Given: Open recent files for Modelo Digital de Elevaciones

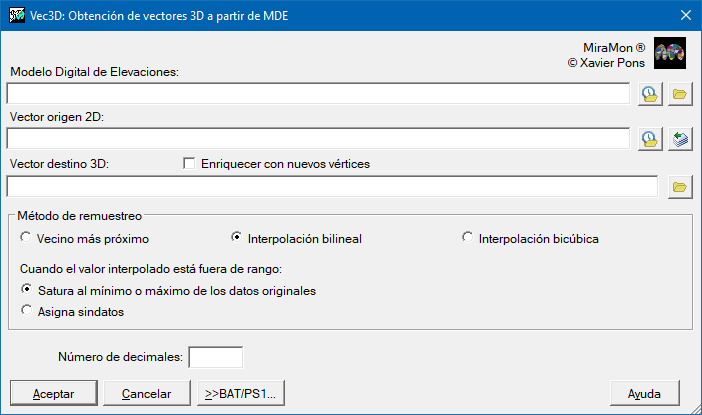Looking at the screenshot, I should tap(650, 94).
